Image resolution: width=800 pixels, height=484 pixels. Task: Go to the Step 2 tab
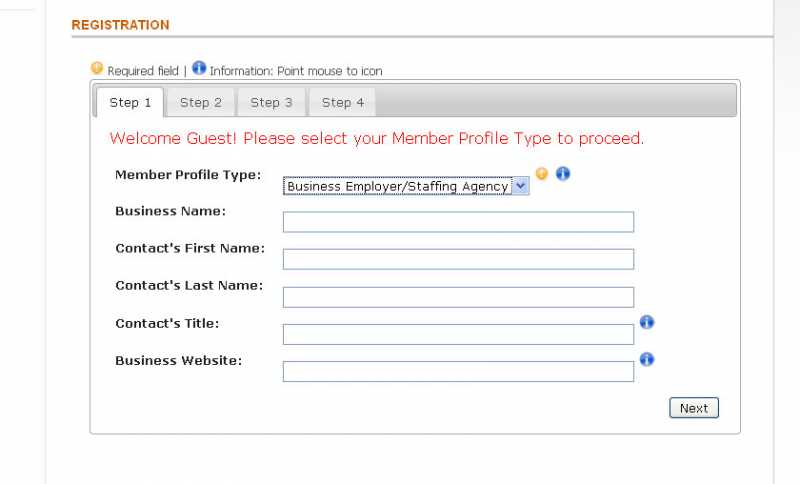(x=201, y=103)
